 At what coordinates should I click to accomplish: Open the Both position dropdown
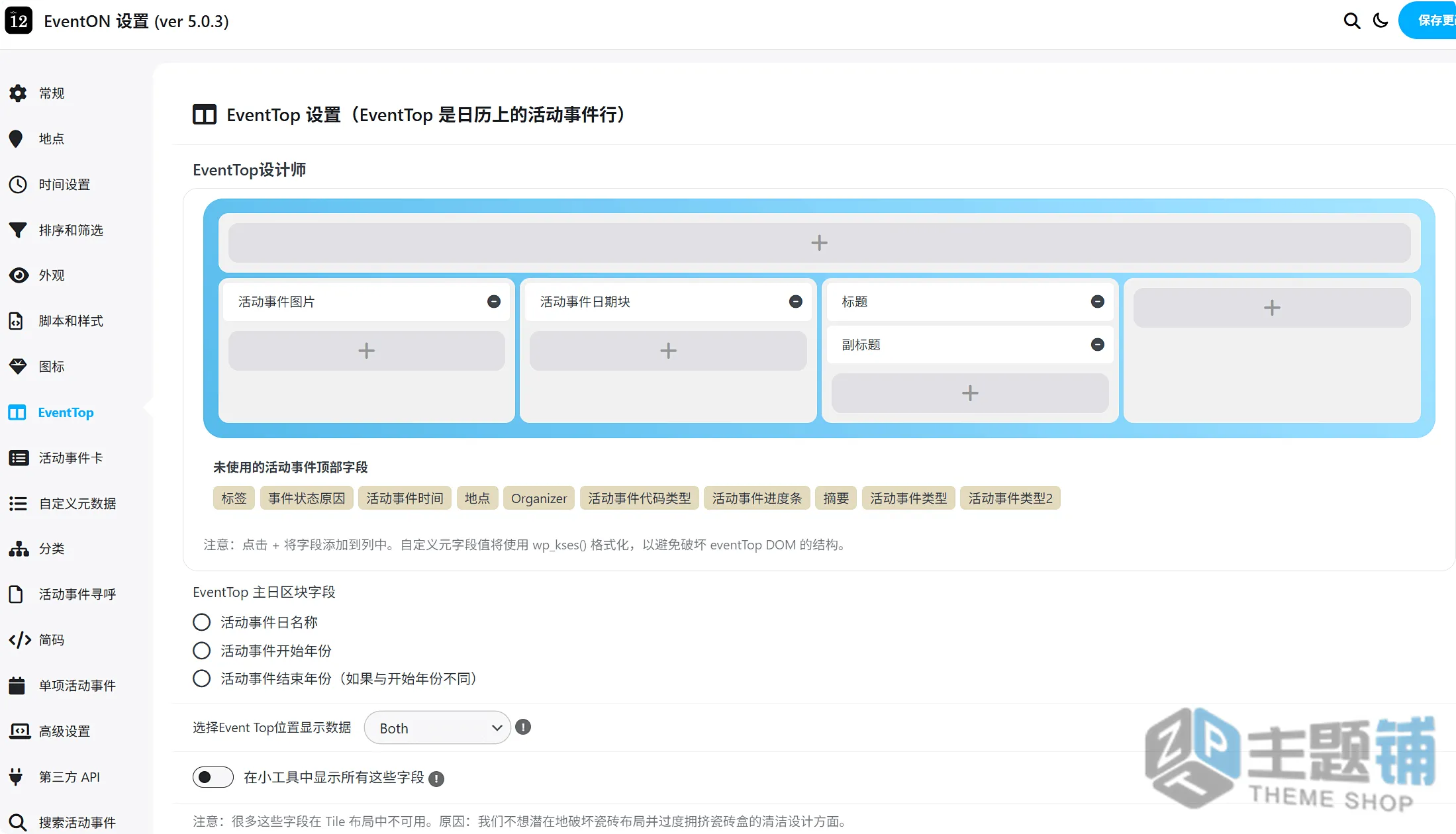tap(437, 727)
